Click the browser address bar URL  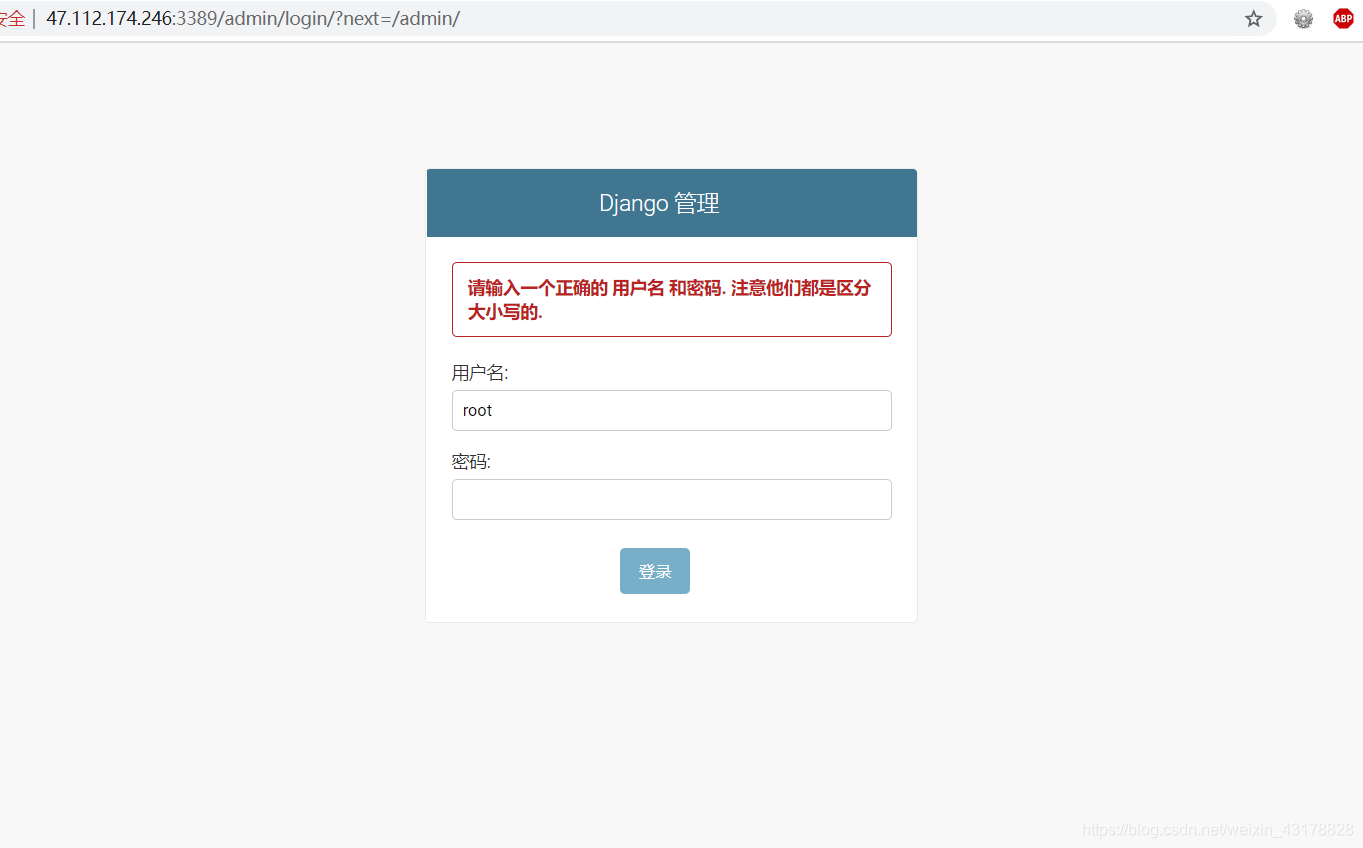(253, 19)
